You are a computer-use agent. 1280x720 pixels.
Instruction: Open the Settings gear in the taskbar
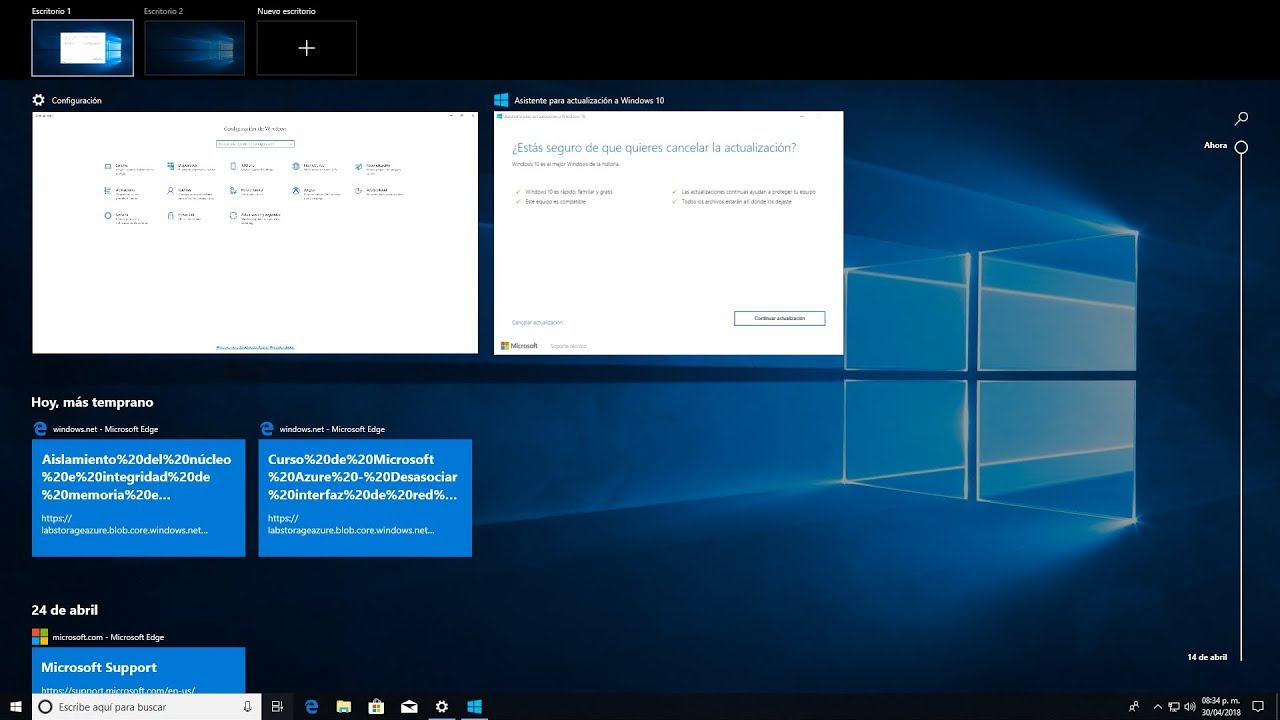coord(441,707)
